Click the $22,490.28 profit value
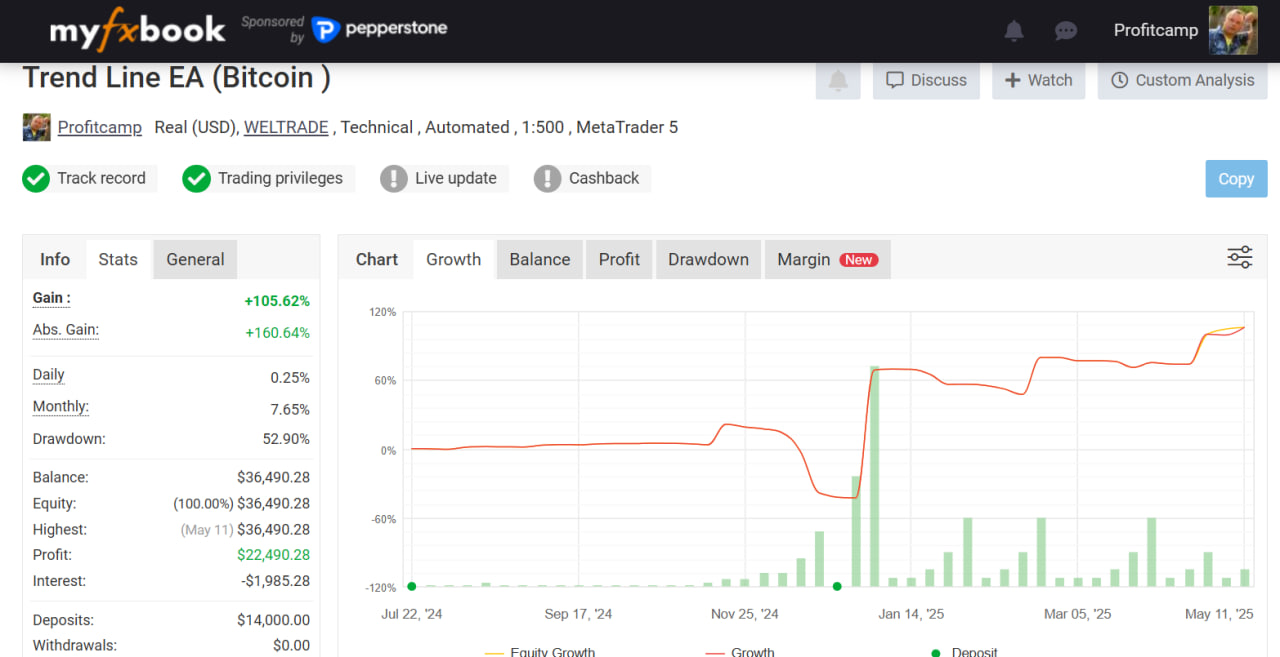The height and width of the screenshot is (657, 1280). [x=273, y=555]
